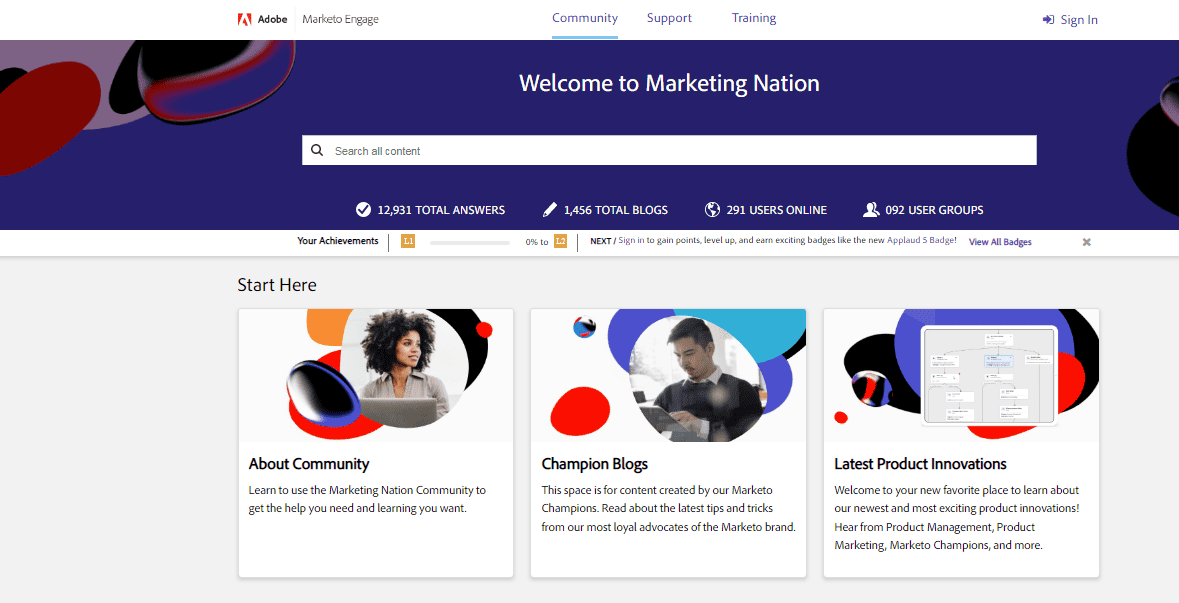This screenshot has height=603, width=1179.
Task: Click the people icon beside User Groups
Action: [x=871, y=210]
